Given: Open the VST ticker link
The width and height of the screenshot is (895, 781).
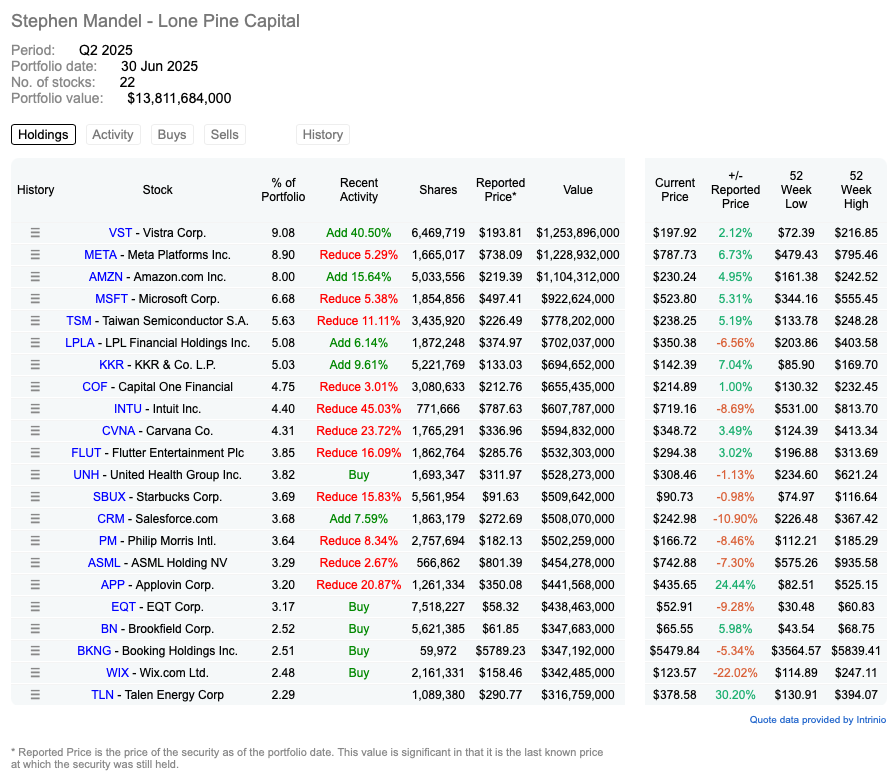Looking at the screenshot, I should [120, 233].
